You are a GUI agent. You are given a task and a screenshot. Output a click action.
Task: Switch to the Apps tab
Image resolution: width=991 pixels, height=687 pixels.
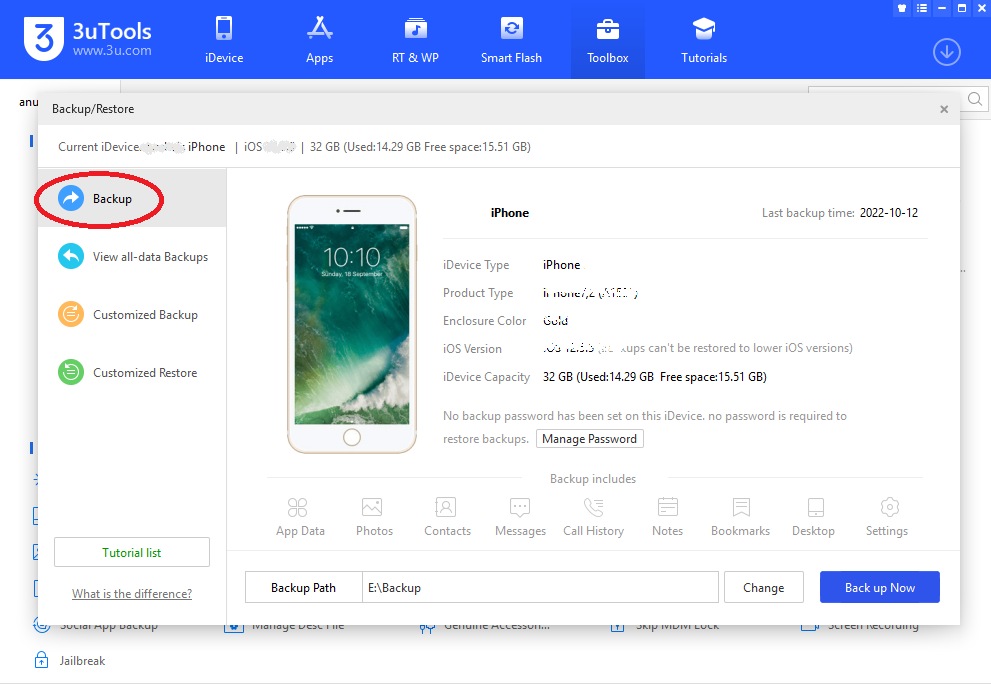click(319, 40)
